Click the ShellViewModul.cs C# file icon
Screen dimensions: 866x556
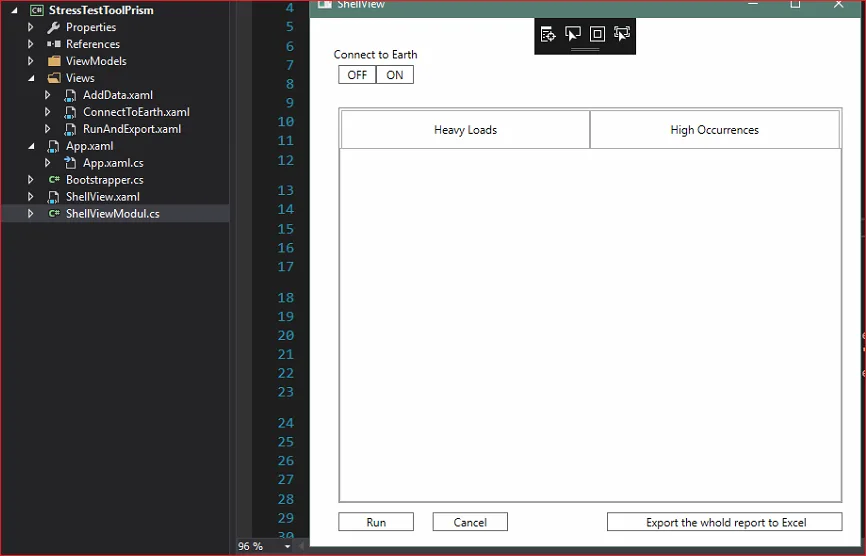[x=54, y=214]
